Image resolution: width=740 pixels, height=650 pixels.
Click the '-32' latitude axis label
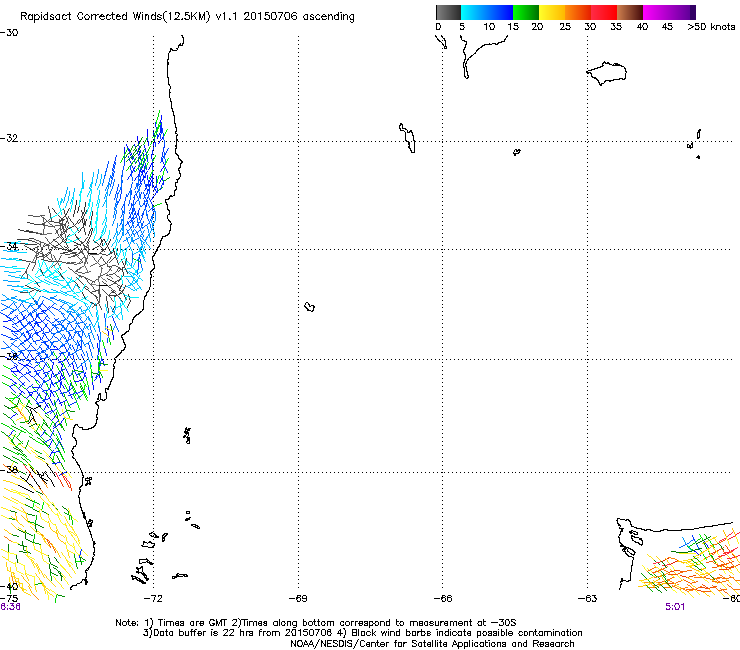(9, 138)
